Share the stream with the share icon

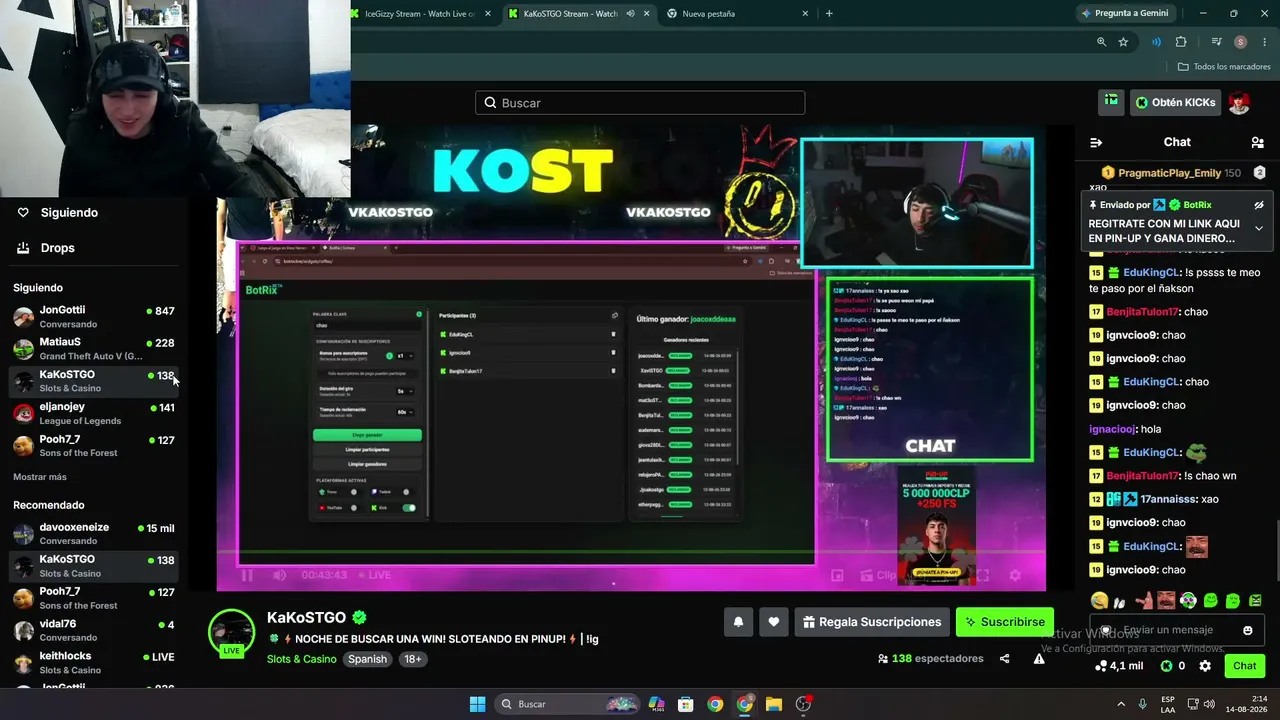click(x=1004, y=659)
